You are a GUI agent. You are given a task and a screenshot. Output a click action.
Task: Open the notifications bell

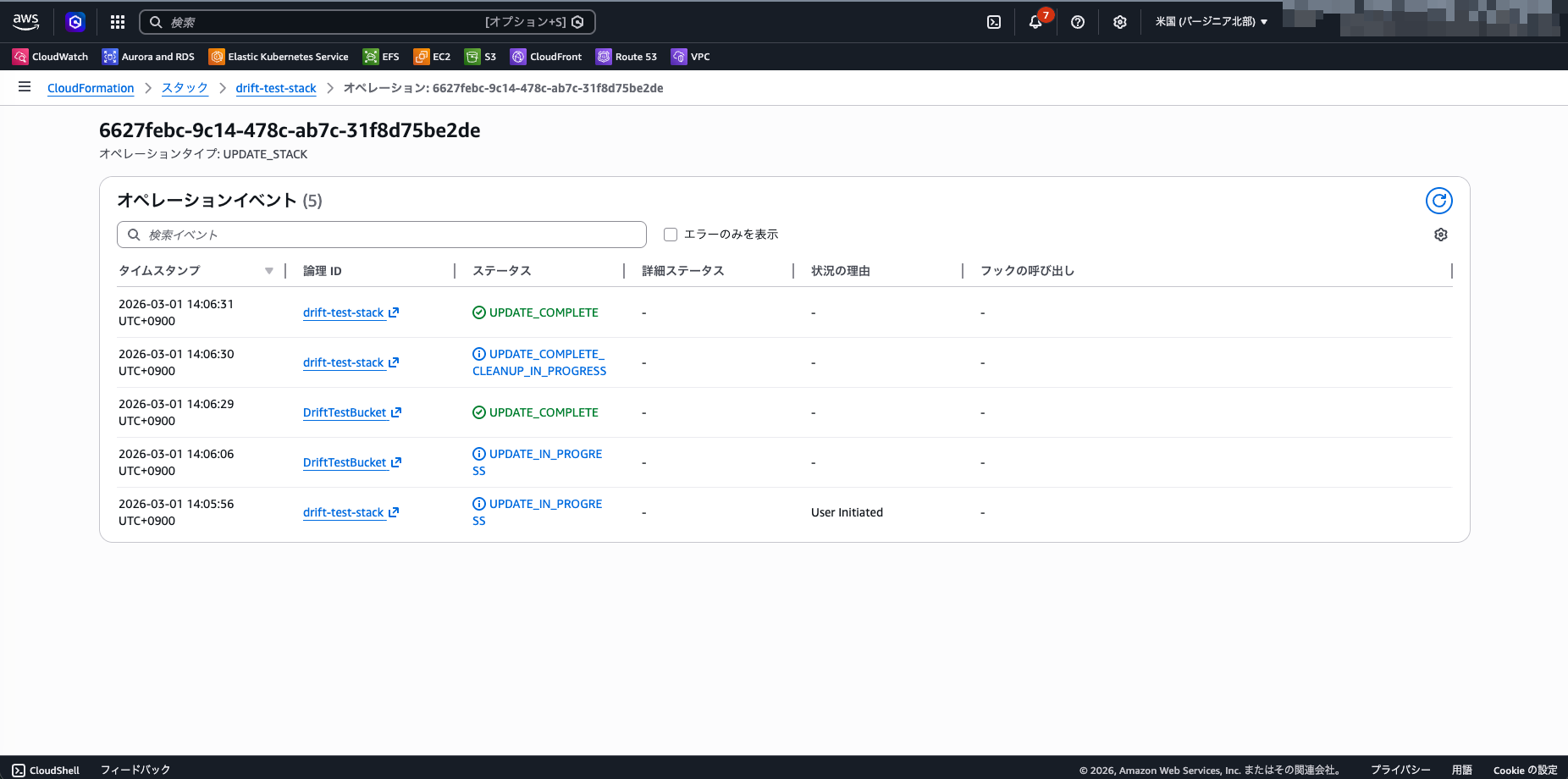[x=1035, y=22]
